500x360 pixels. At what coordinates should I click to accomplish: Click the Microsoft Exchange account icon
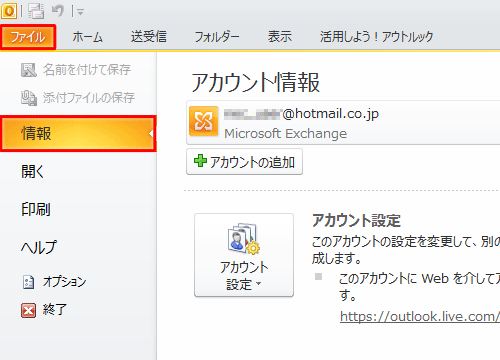[x=203, y=121]
